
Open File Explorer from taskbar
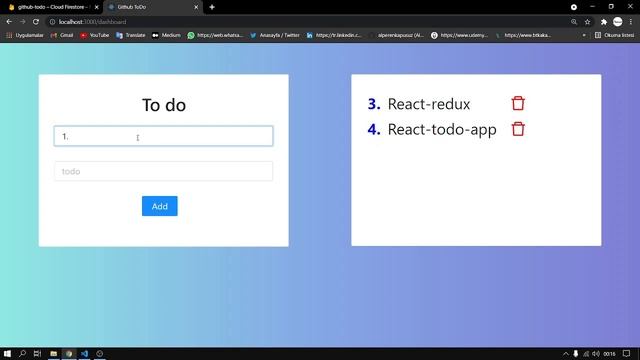[53, 353]
